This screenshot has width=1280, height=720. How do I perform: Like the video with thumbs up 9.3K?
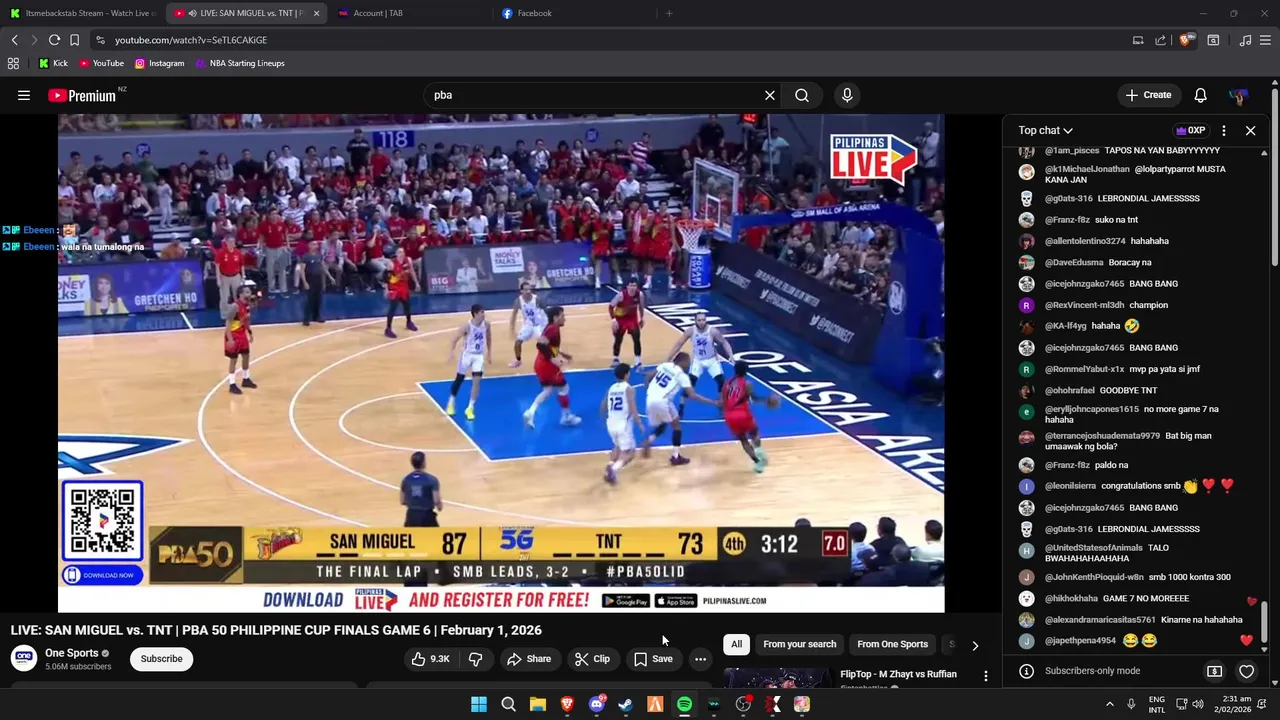pyautogui.click(x=431, y=659)
